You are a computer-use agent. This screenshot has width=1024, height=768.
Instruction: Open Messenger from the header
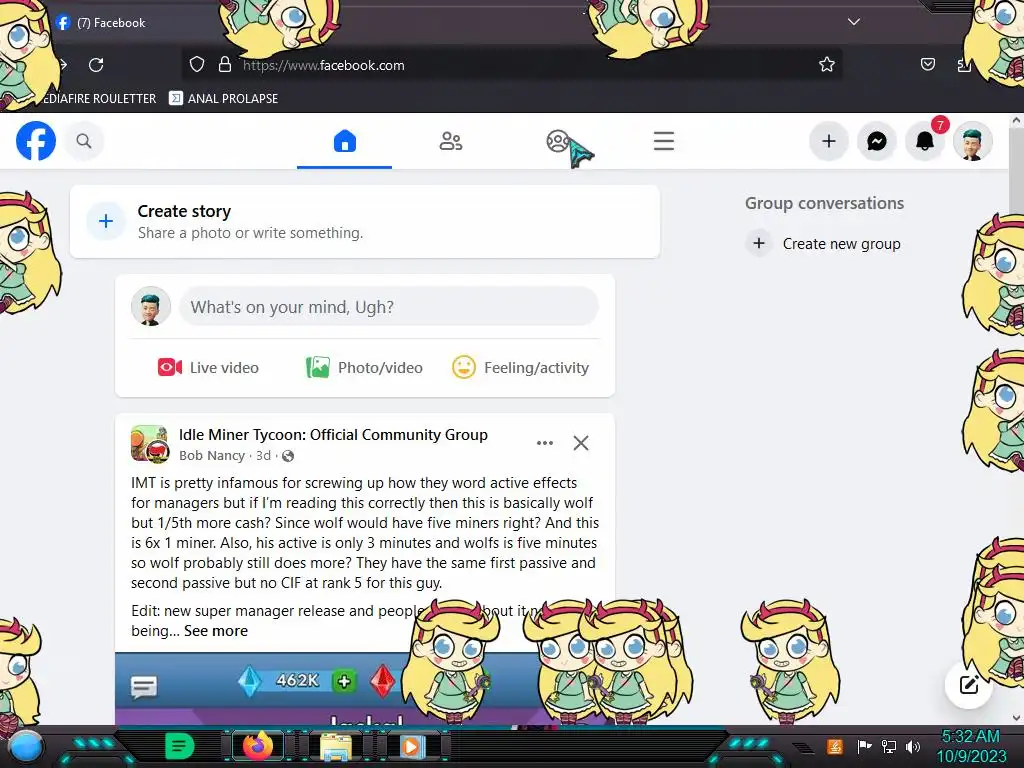876,141
